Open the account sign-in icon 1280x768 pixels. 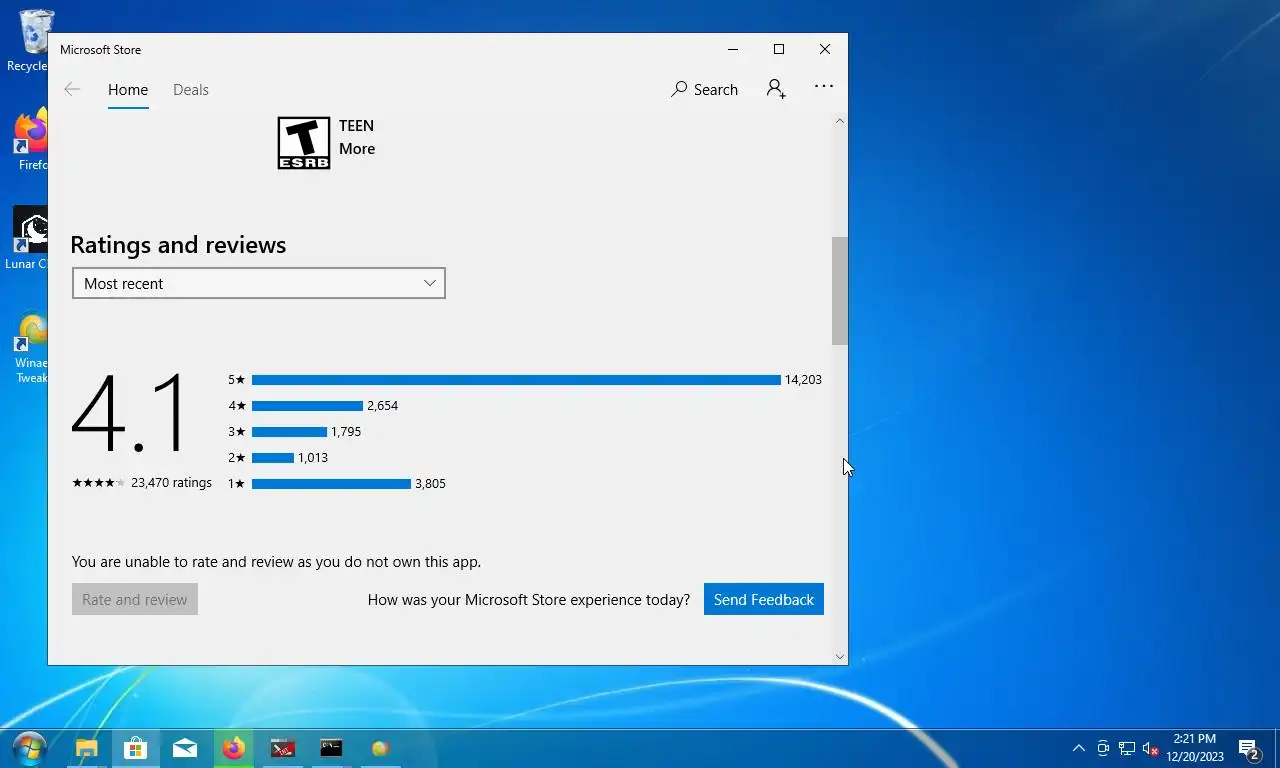(x=776, y=89)
